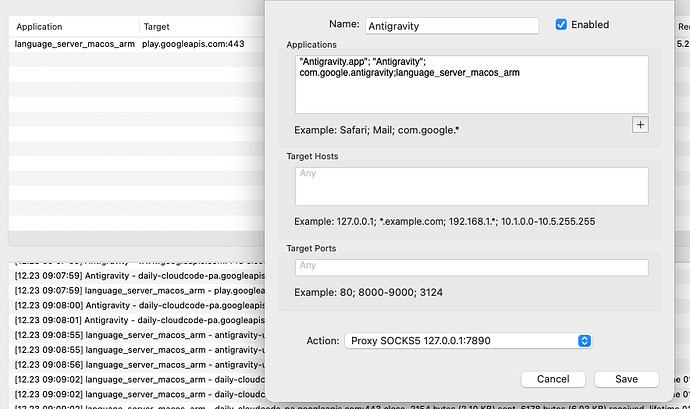Click the Cancel button
Screen dimensions: 690x409
(553, 379)
